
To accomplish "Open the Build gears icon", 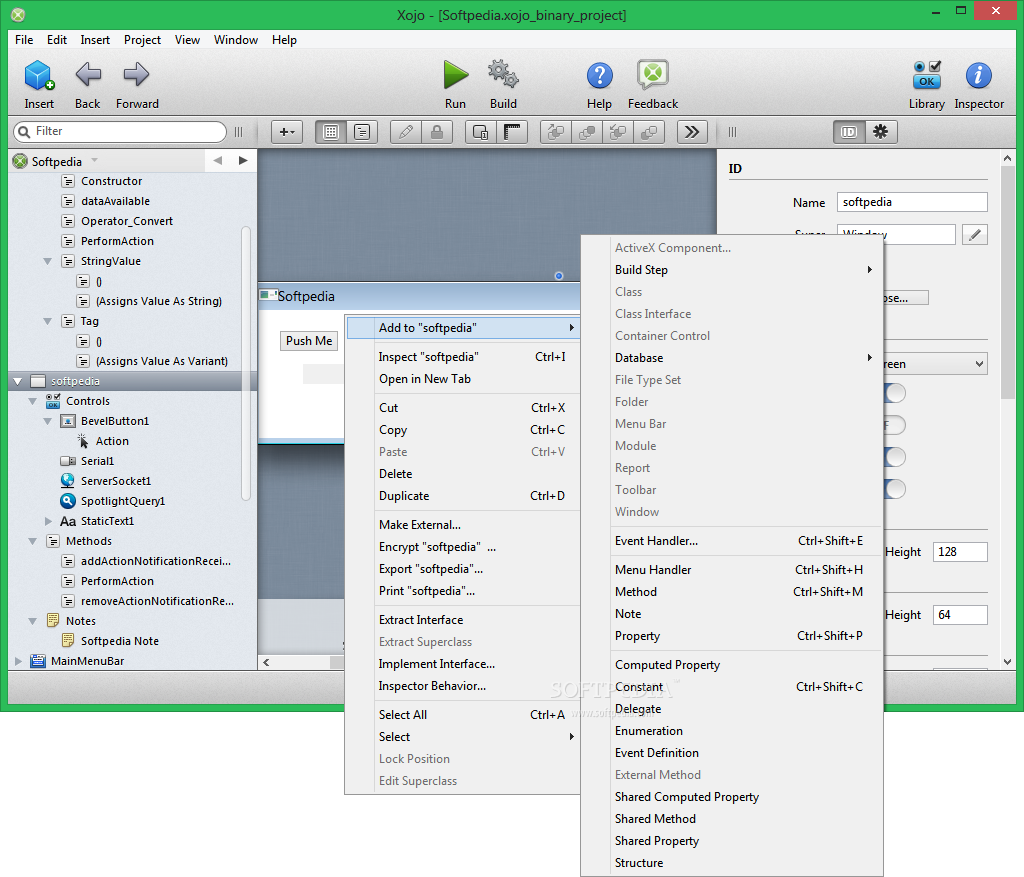I will click(503, 74).
